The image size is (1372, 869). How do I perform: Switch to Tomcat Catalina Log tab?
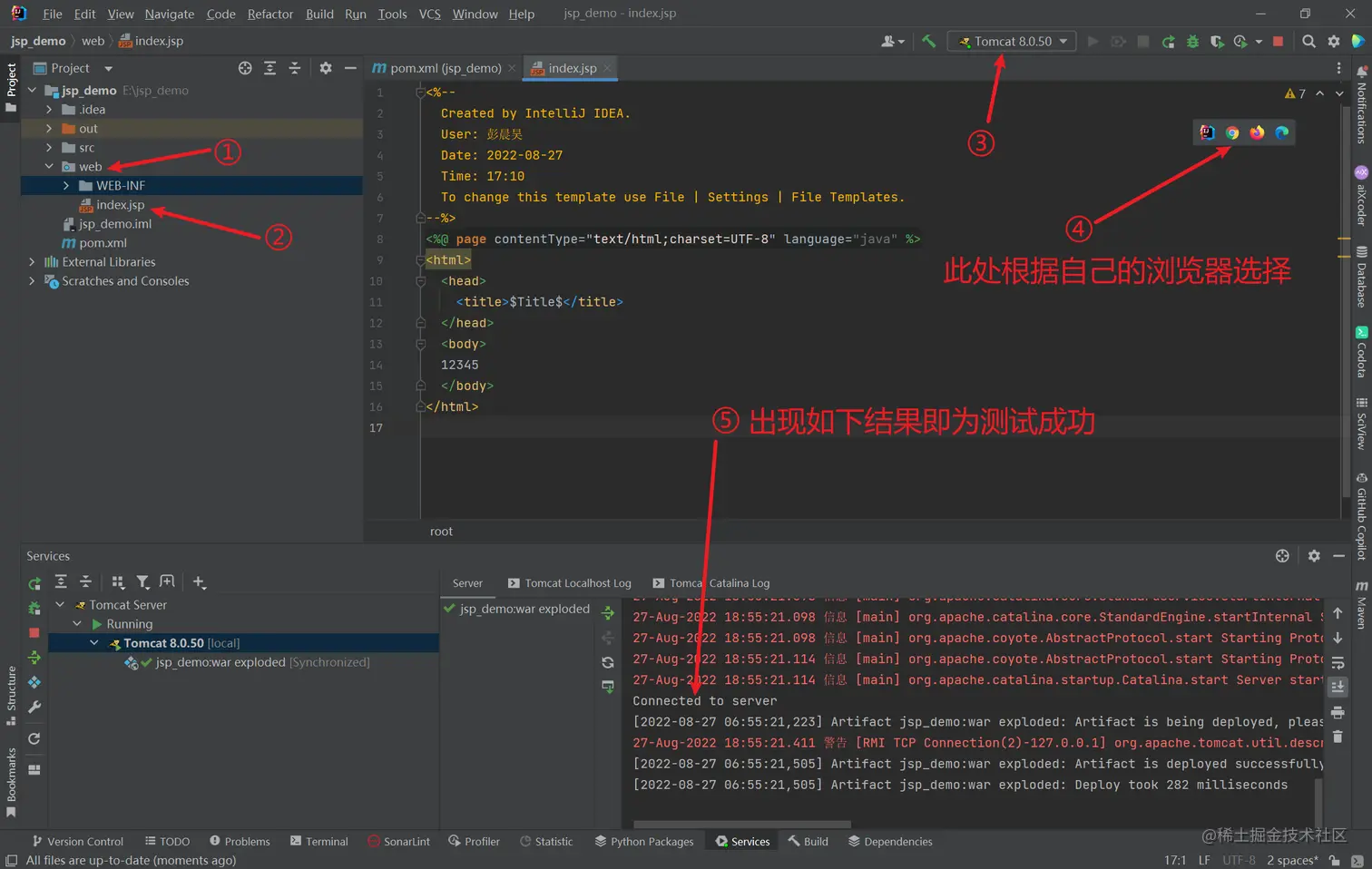[712, 583]
